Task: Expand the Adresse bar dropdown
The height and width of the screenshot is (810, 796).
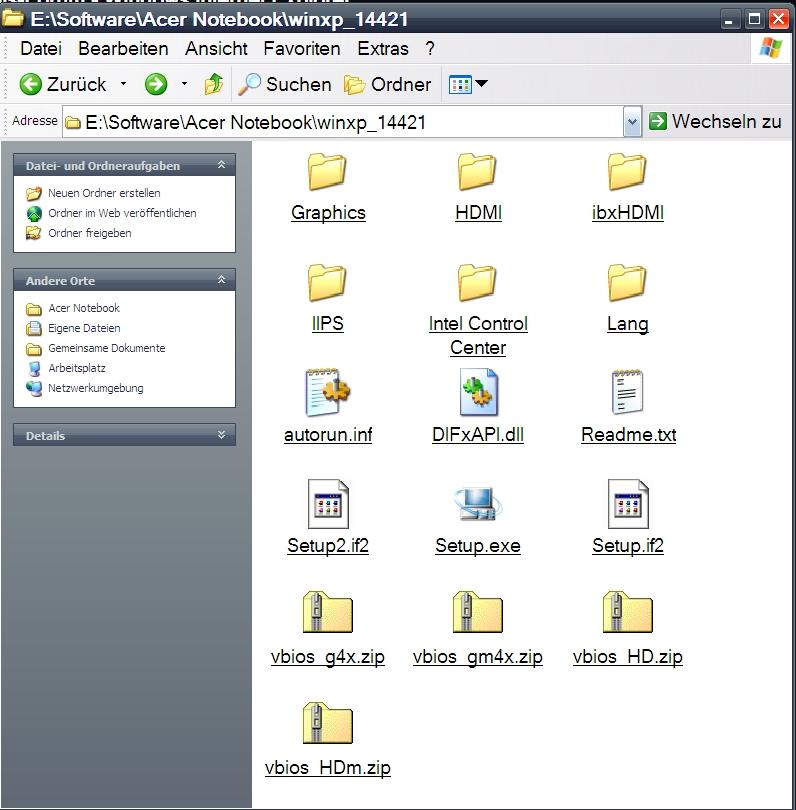Action: click(632, 122)
